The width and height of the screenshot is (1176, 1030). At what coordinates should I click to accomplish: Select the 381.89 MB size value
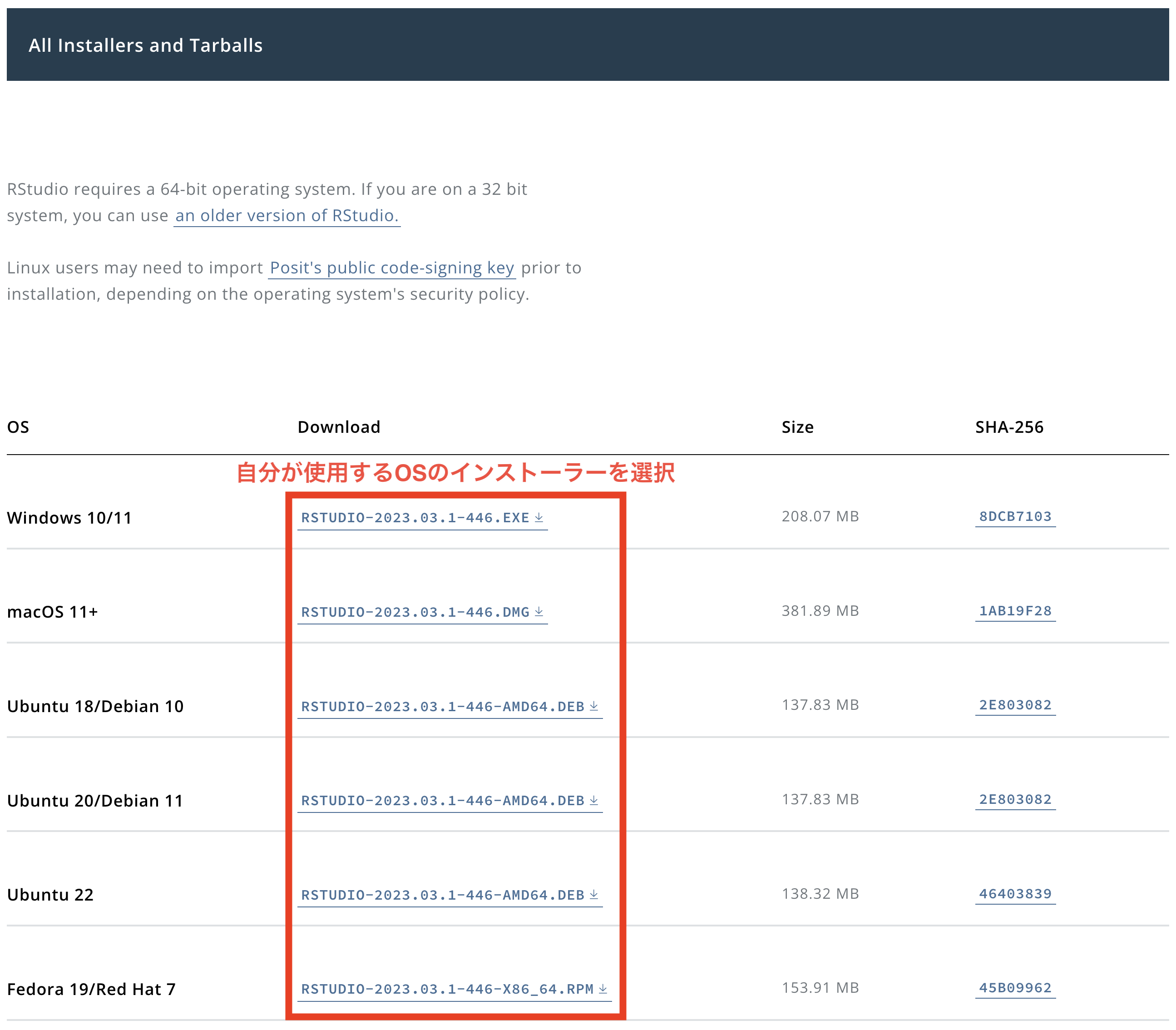click(x=820, y=610)
